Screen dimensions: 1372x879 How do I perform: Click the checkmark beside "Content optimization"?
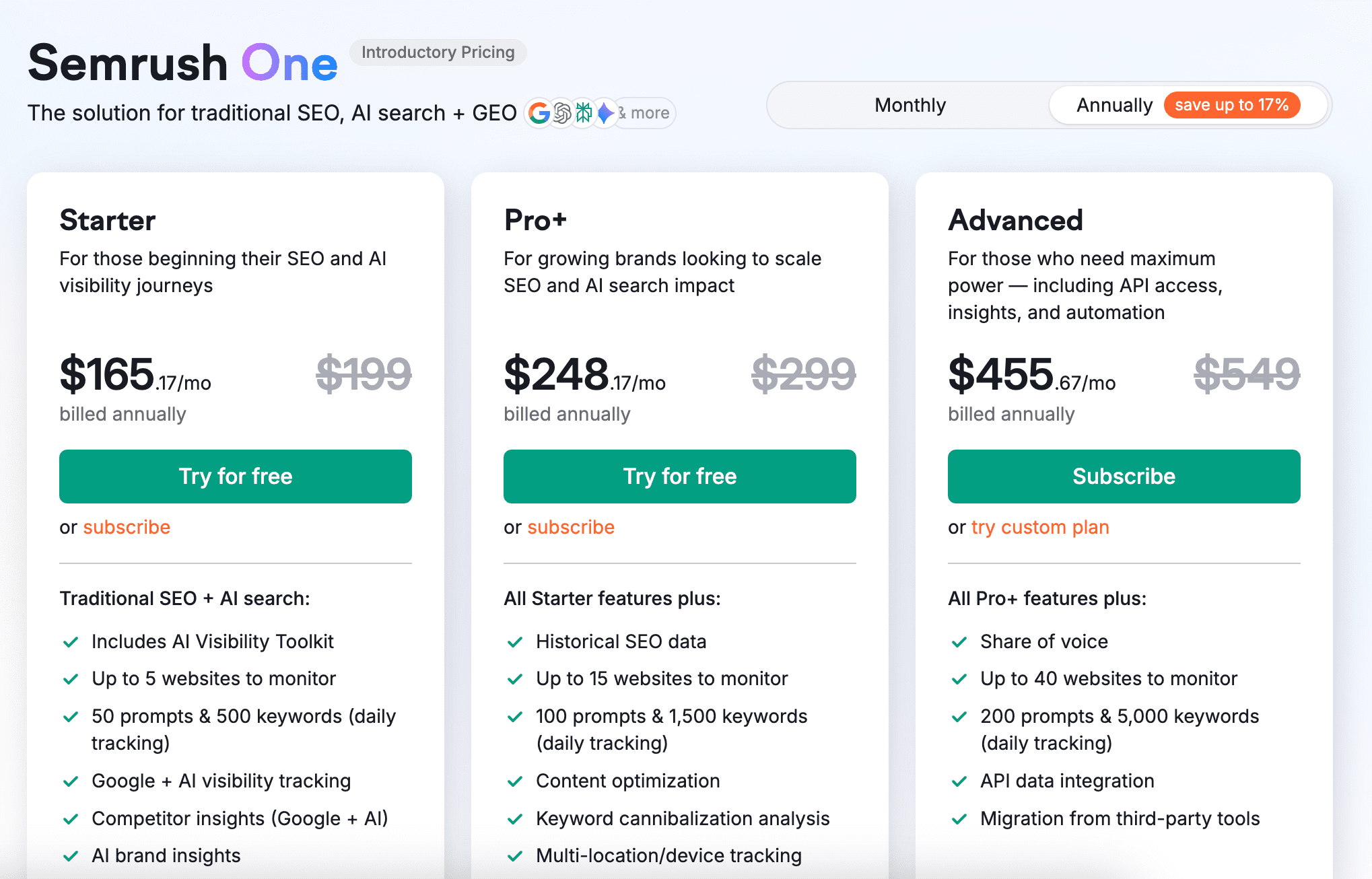click(x=515, y=781)
